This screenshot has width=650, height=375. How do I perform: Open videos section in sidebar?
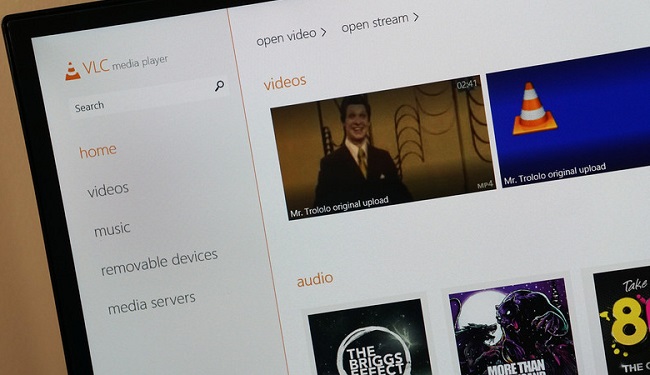pyautogui.click(x=108, y=190)
